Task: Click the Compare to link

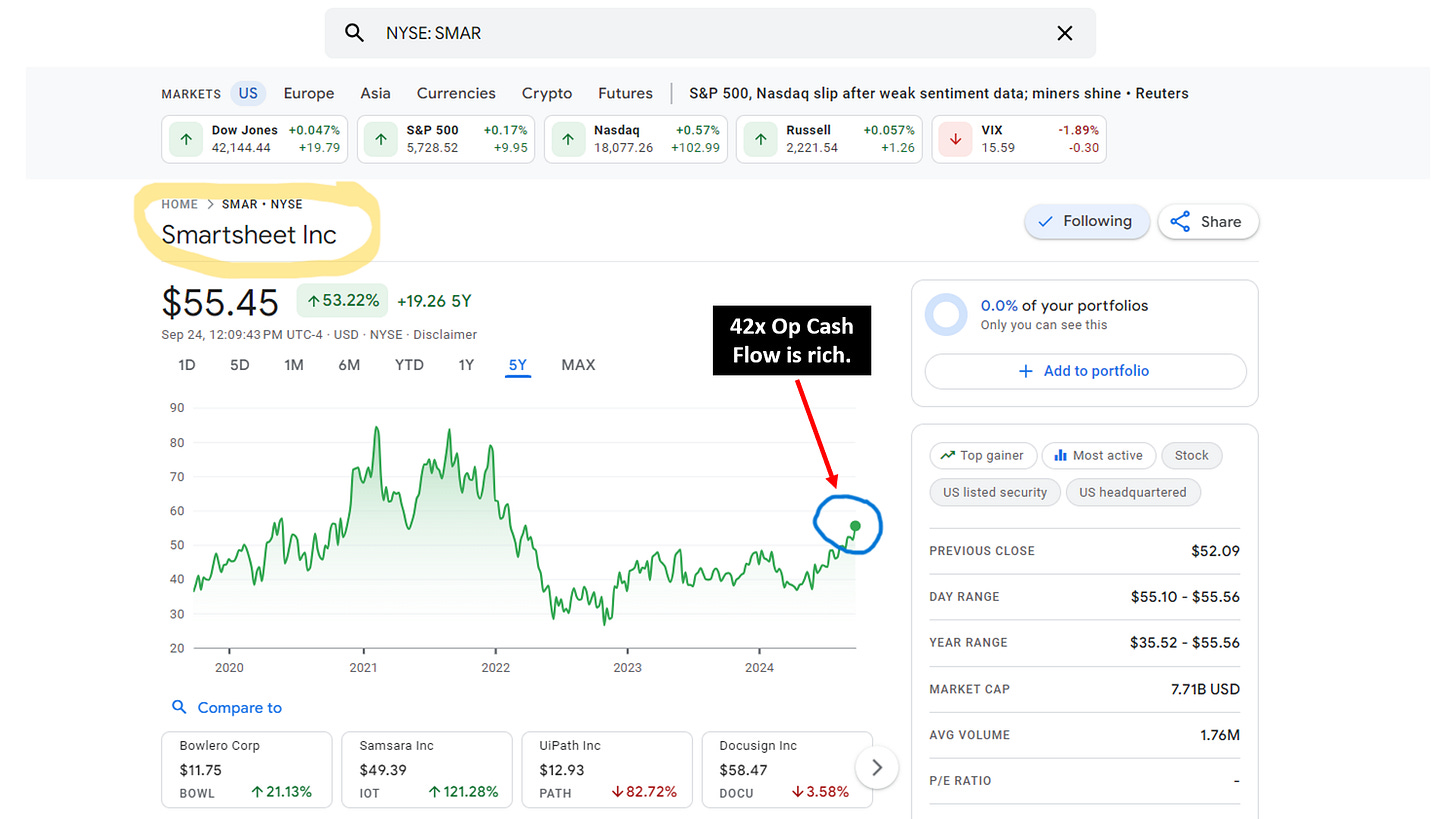Action: click(x=240, y=708)
